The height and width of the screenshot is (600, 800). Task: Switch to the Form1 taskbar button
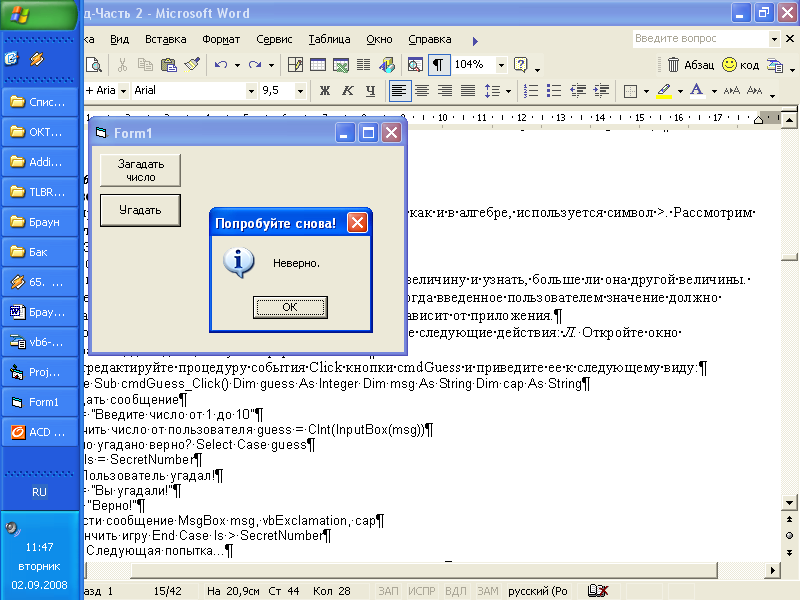pyautogui.click(x=40, y=402)
